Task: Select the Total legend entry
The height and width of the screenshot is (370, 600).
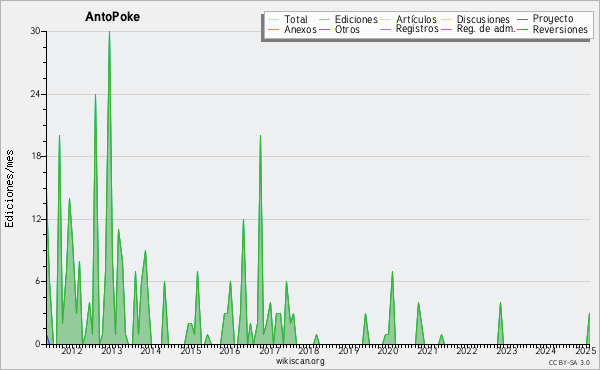Action: point(296,19)
